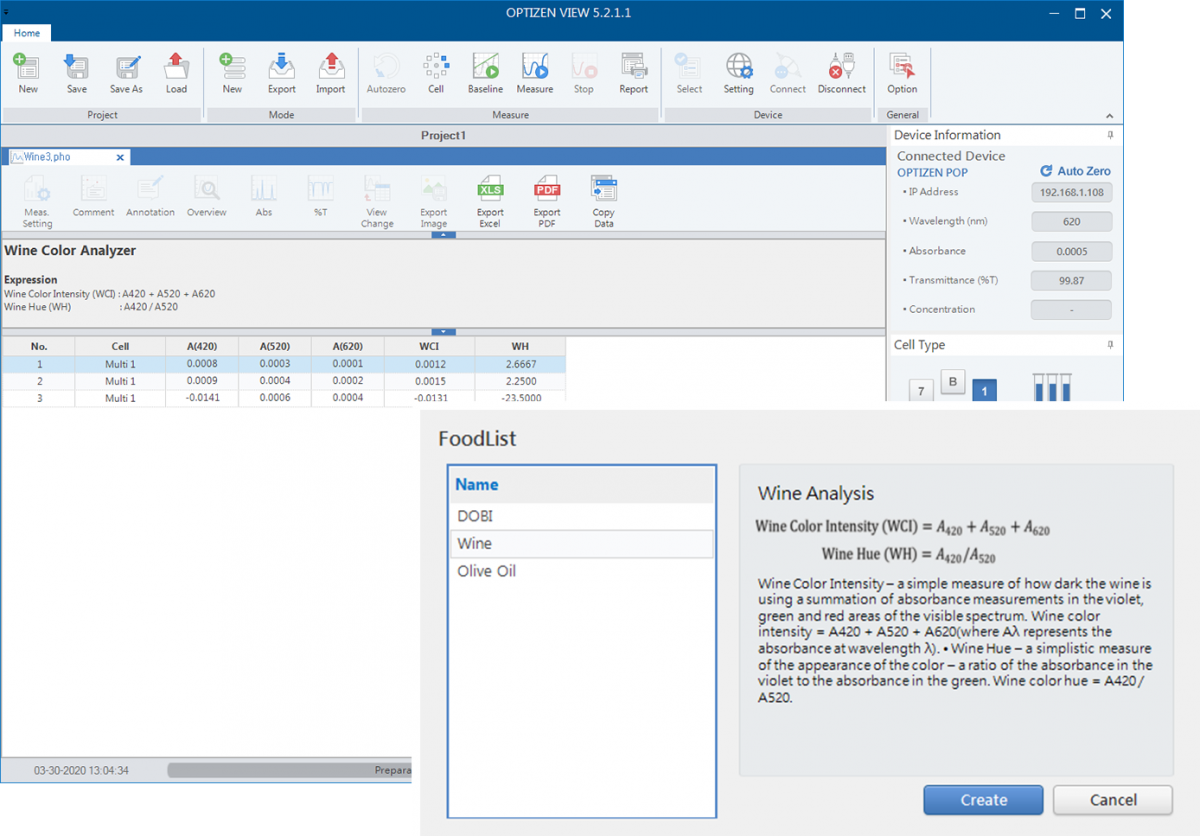
Task: Select Wine in FoodList
Action: coord(582,544)
